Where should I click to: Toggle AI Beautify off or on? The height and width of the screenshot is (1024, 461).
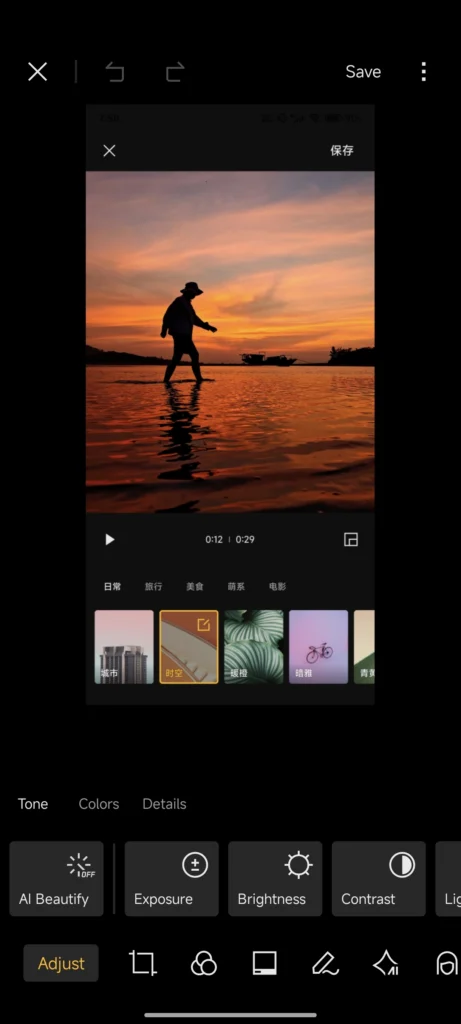pos(56,878)
